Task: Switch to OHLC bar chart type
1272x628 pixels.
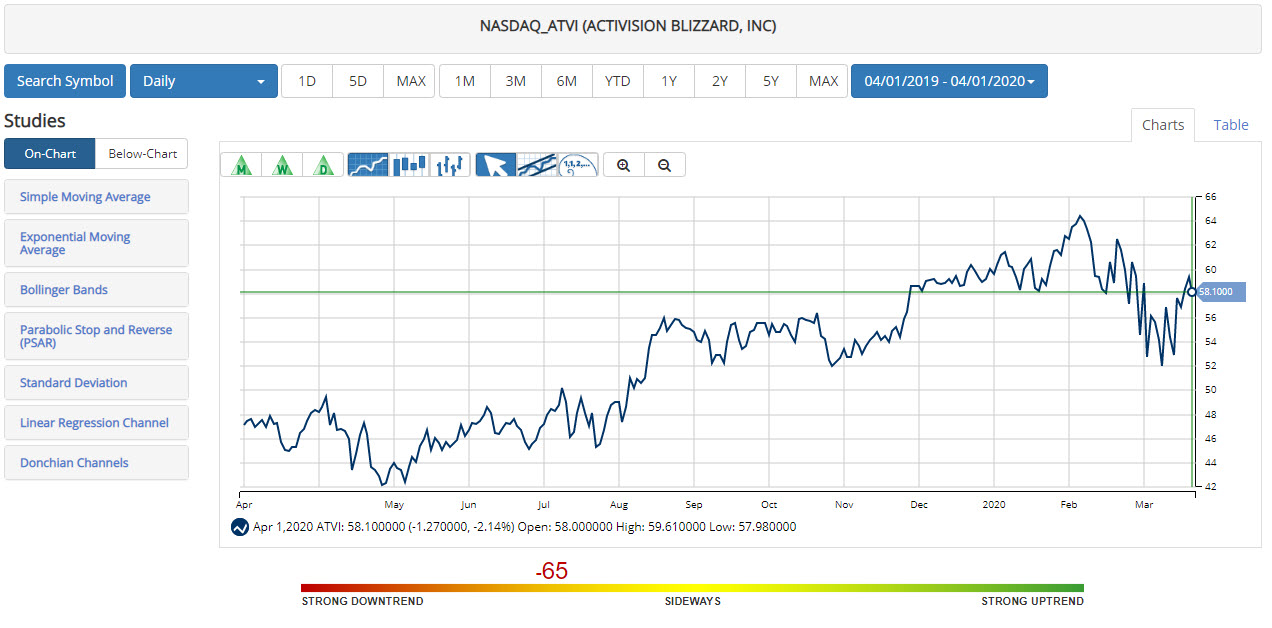Action: pyautogui.click(x=450, y=165)
